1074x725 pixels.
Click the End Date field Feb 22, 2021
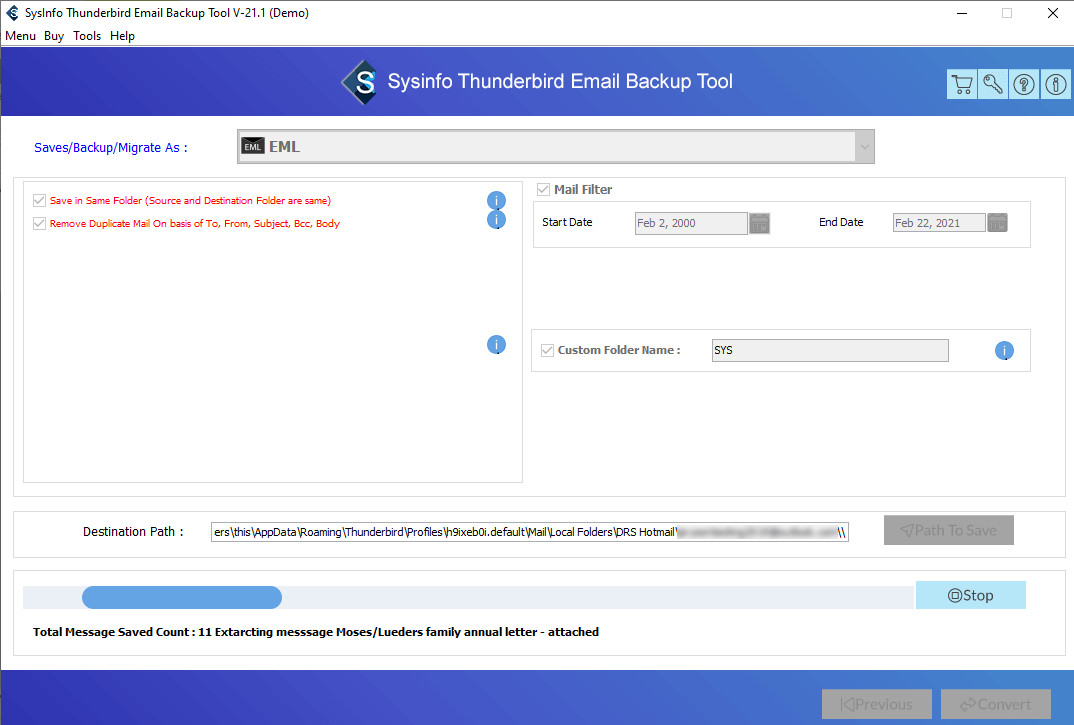[939, 223]
